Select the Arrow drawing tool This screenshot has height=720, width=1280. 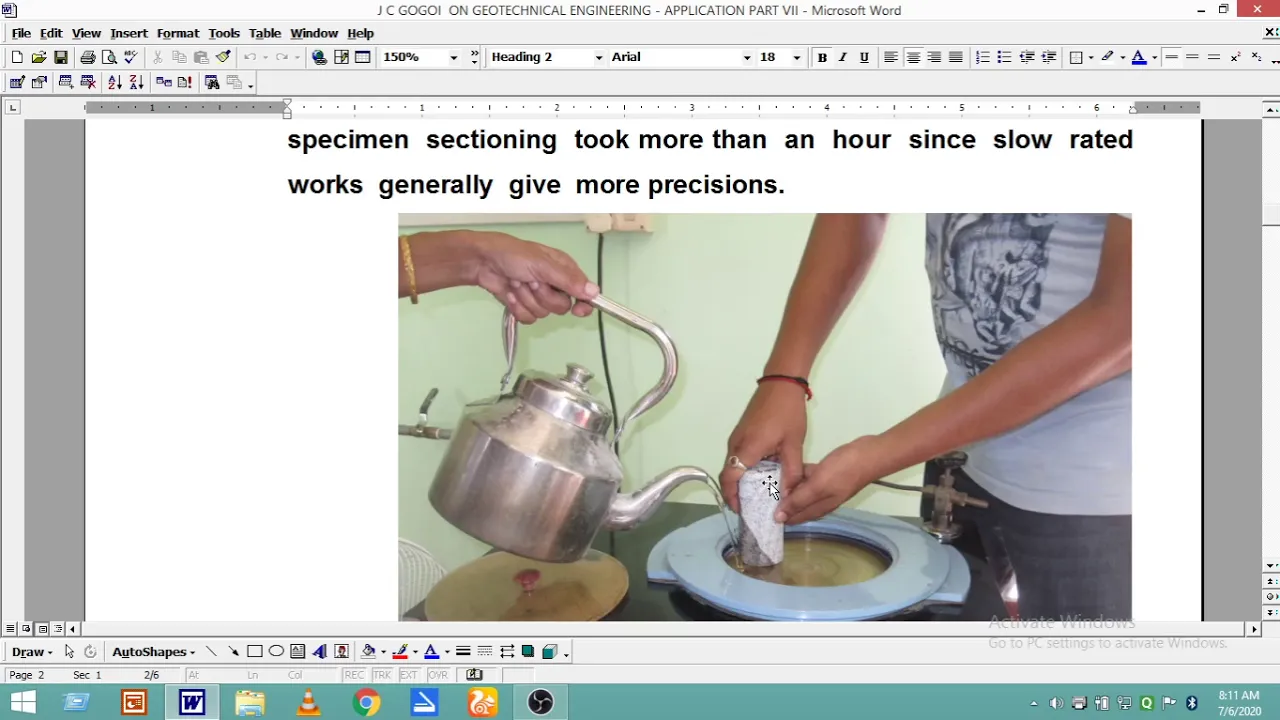click(x=233, y=651)
